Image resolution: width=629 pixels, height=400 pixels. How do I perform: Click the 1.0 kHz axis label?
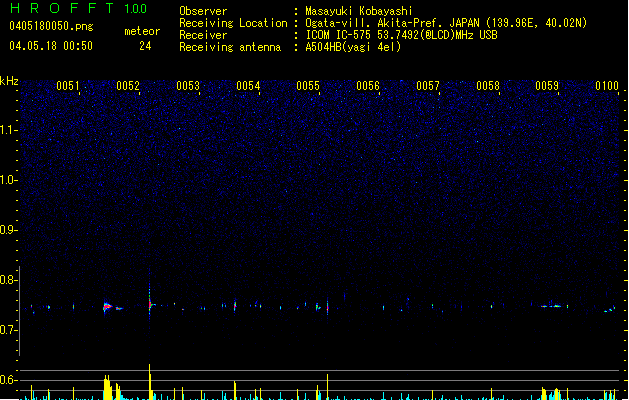pyautogui.click(x=9, y=180)
